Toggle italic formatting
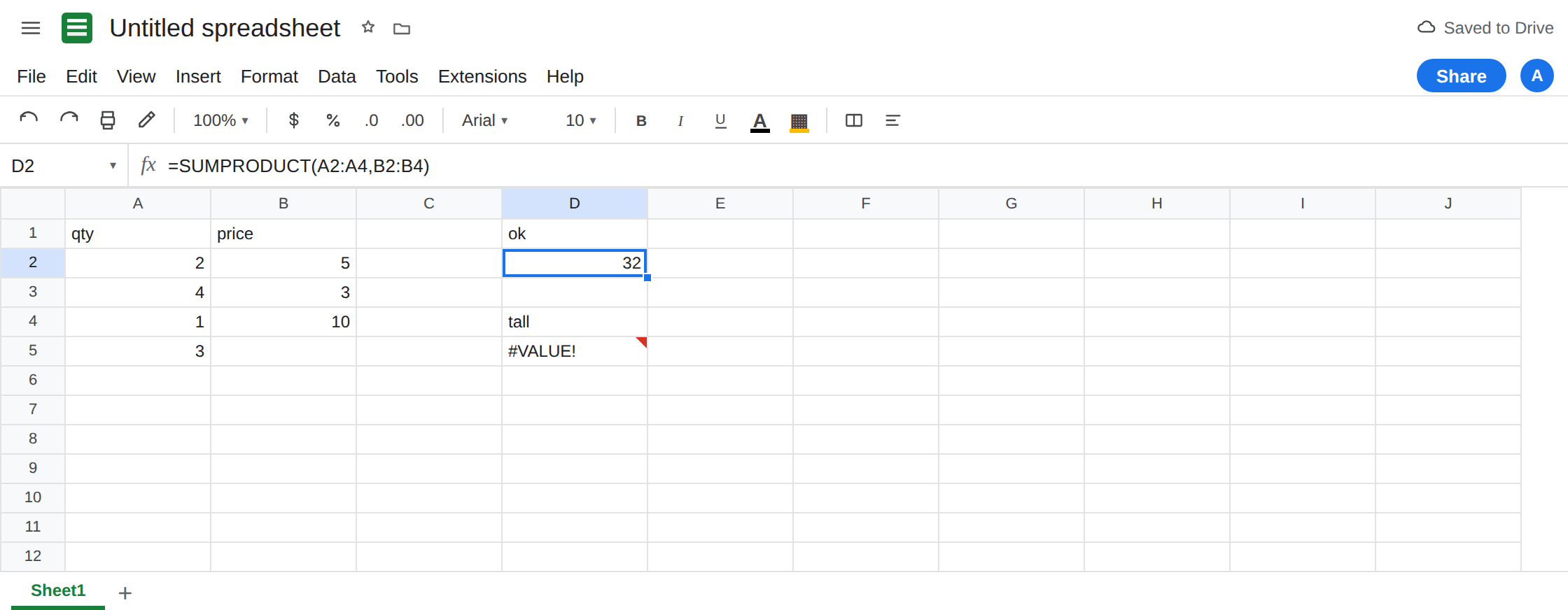Image resolution: width=1568 pixels, height=610 pixels. (680, 120)
